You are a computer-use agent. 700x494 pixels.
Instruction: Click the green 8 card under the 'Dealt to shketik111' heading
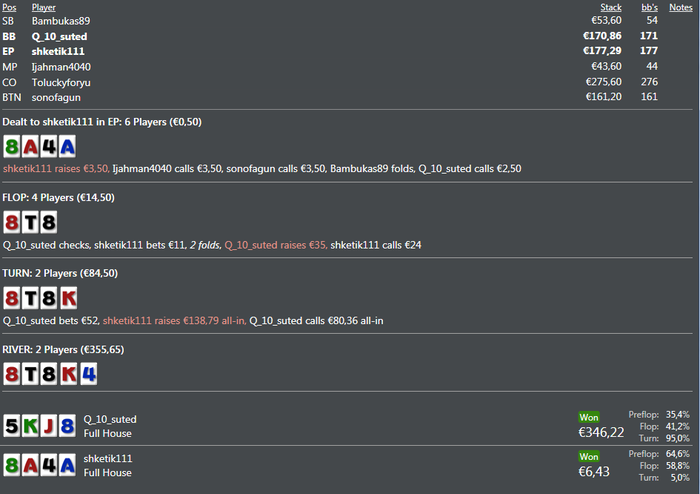click(13, 148)
